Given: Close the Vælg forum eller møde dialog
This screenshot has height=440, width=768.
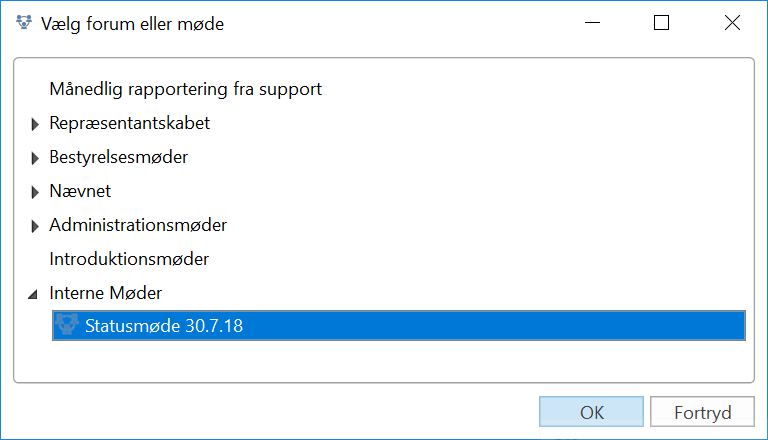Looking at the screenshot, I should [x=733, y=24].
